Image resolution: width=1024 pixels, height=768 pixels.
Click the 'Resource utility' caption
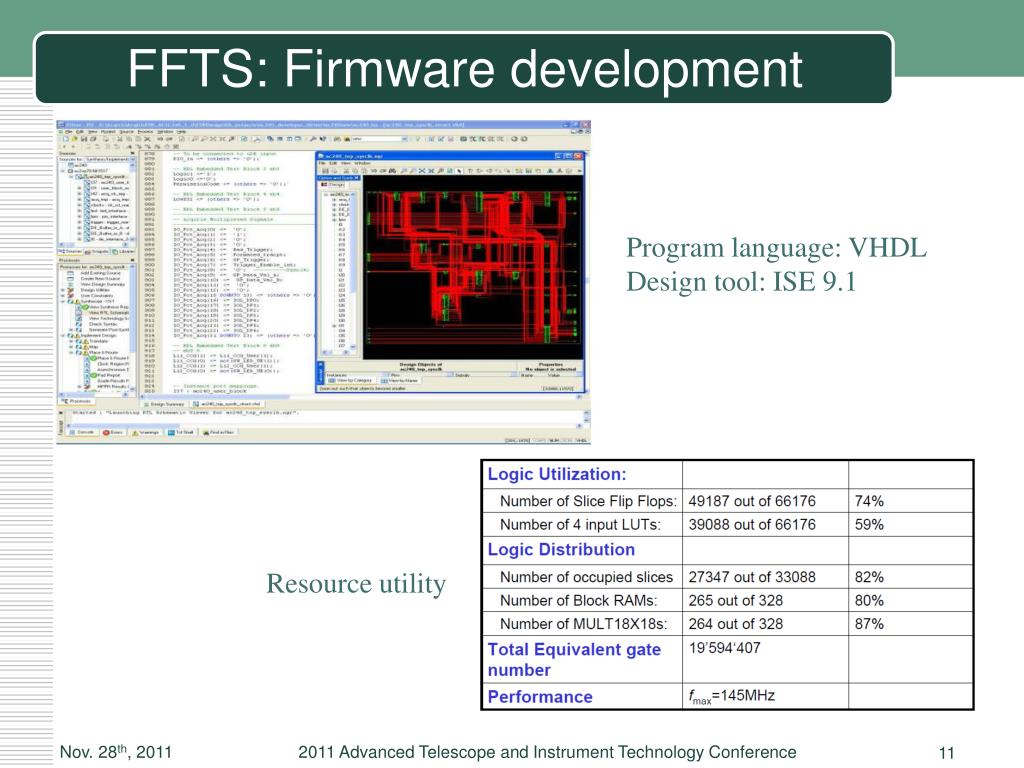pyautogui.click(x=356, y=584)
